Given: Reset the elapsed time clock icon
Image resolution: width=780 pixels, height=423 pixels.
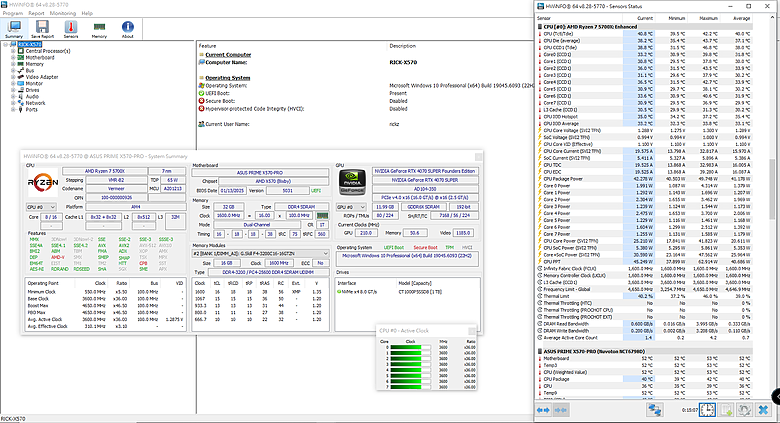Looking at the screenshot, I should [707, 410].
